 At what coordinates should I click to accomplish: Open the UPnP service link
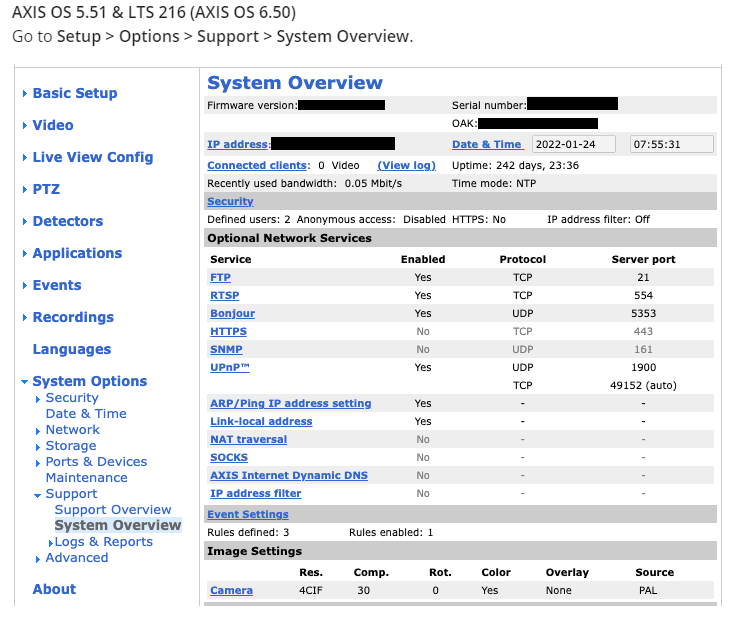click(x=230, y=368)
